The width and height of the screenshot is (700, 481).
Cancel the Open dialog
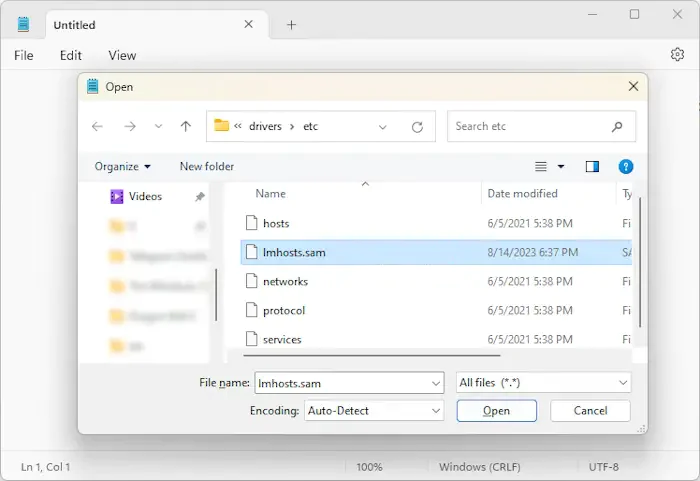pos(590,410)
